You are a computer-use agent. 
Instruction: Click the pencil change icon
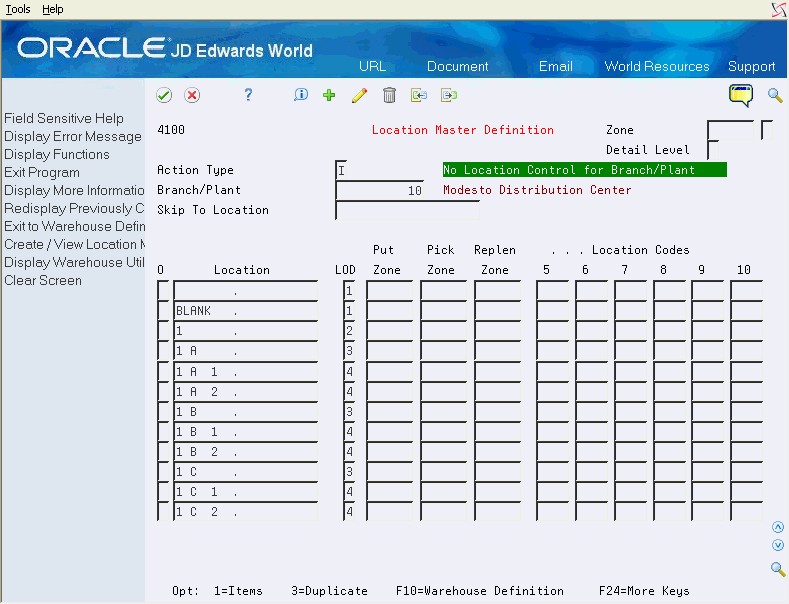pyautogui.click(x=359, y=95)
